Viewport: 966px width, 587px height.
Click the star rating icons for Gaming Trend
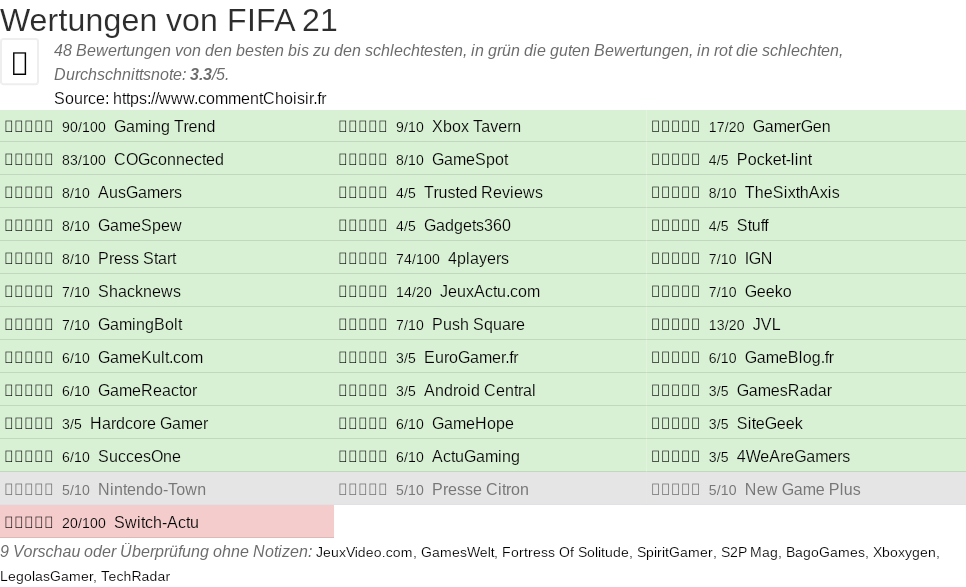pyautogui.click(x=29, y=127)
